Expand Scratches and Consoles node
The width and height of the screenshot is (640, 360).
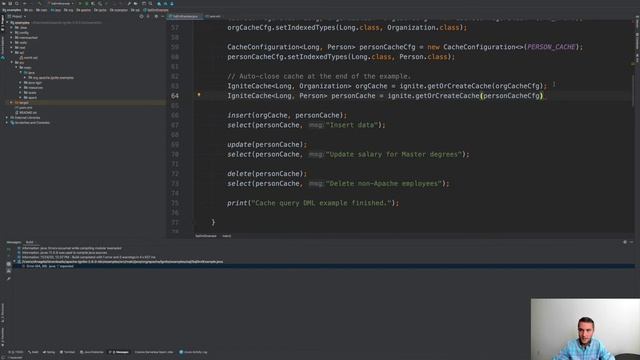click(x=7, y=122)
